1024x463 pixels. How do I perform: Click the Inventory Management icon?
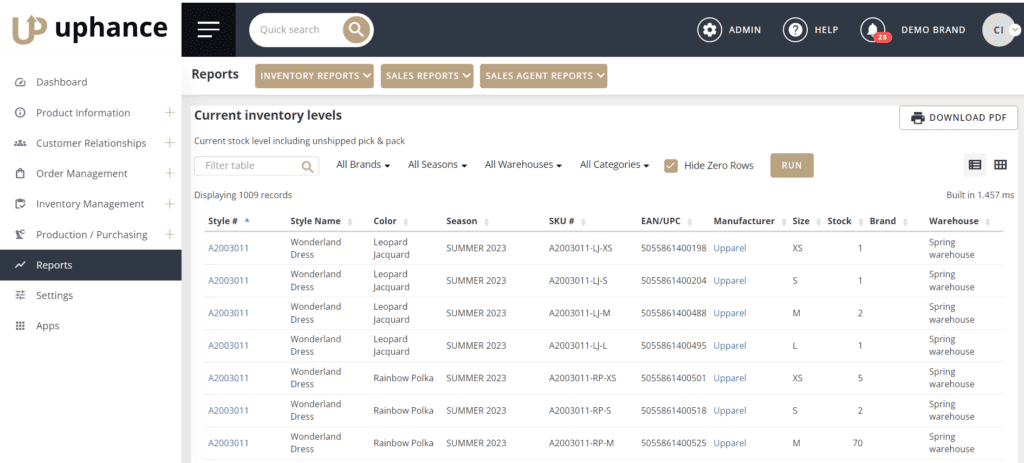pos(20,204)
